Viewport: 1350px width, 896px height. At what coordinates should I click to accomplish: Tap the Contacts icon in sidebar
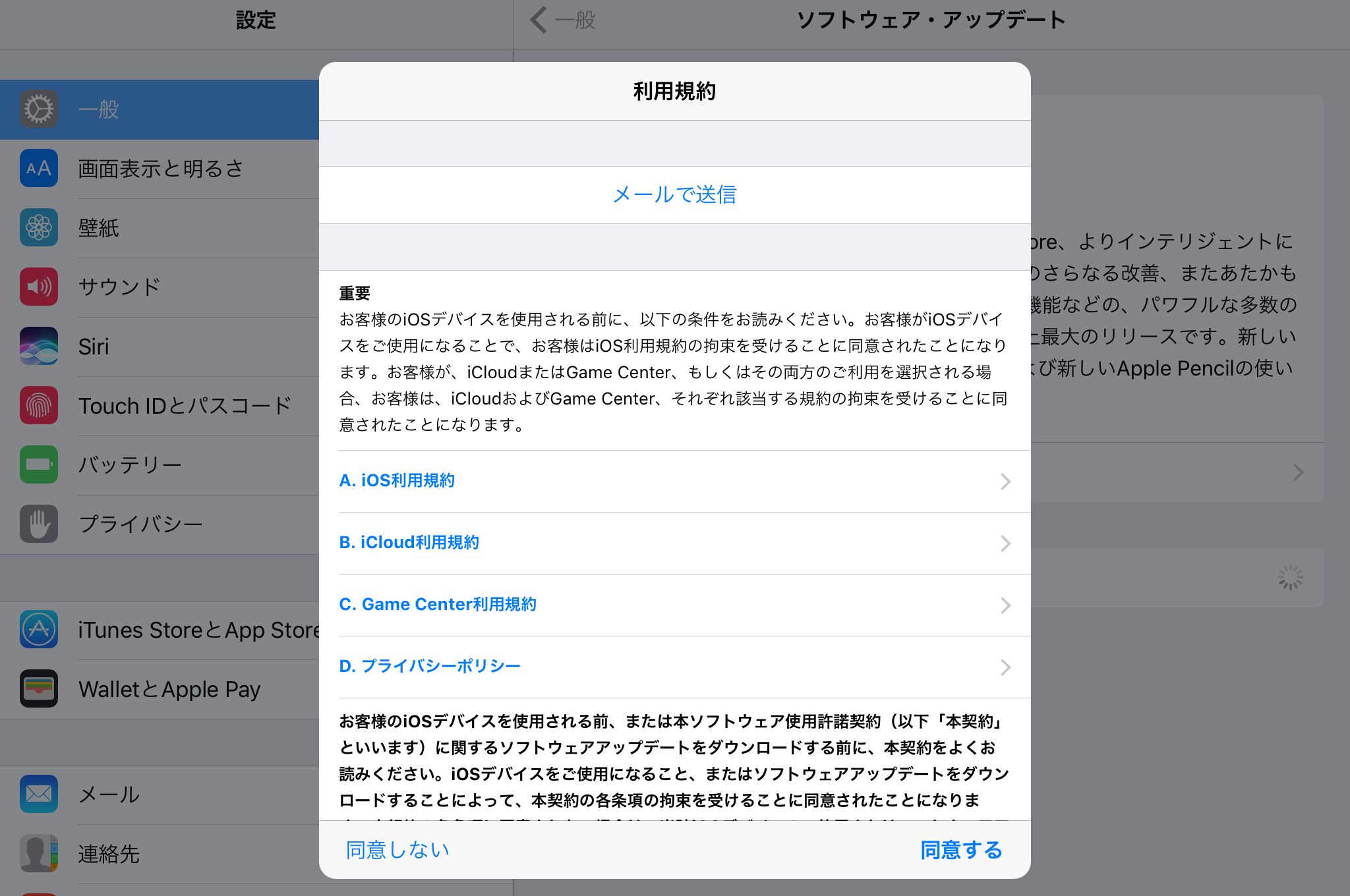[x=39, y=854]
